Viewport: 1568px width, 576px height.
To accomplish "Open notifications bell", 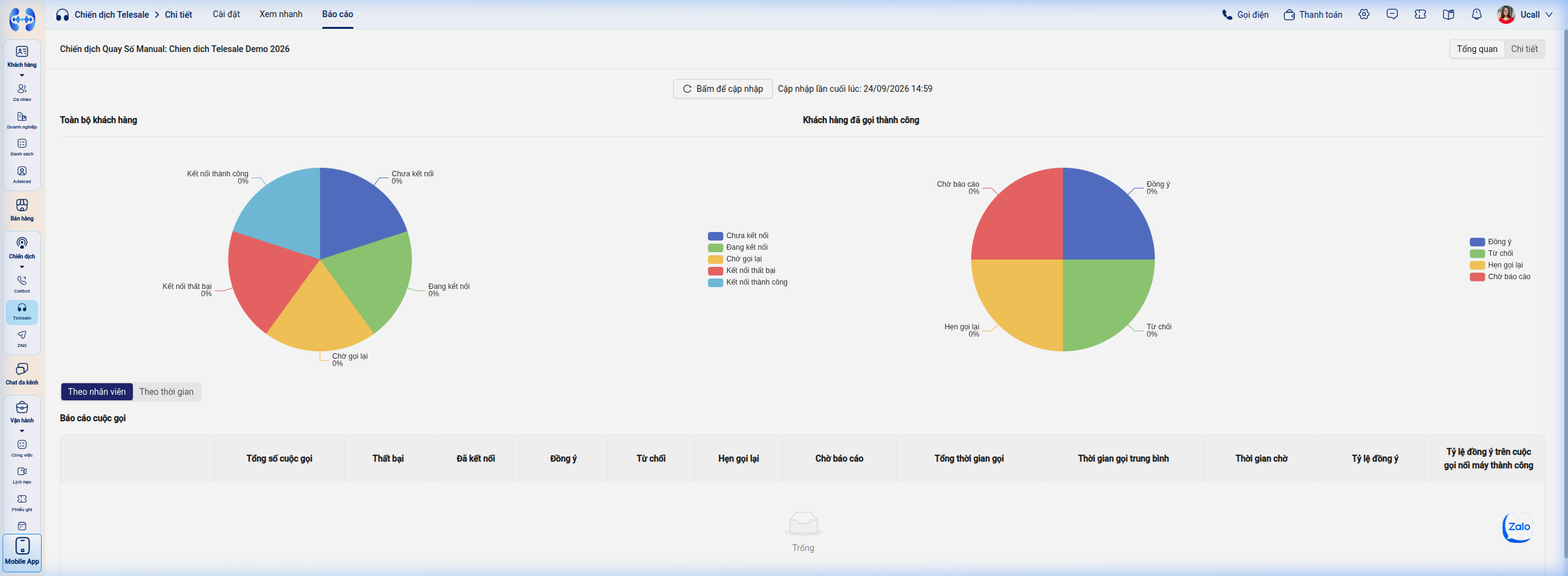I will pos(1477,14).
